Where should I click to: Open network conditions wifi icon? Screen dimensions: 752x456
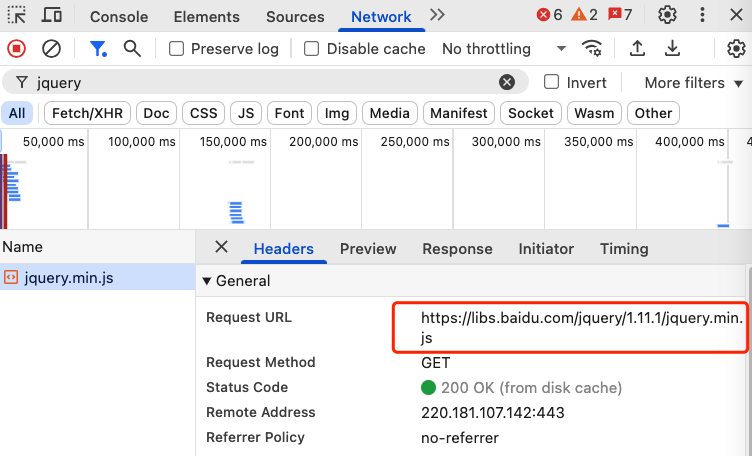click(593, 48)
